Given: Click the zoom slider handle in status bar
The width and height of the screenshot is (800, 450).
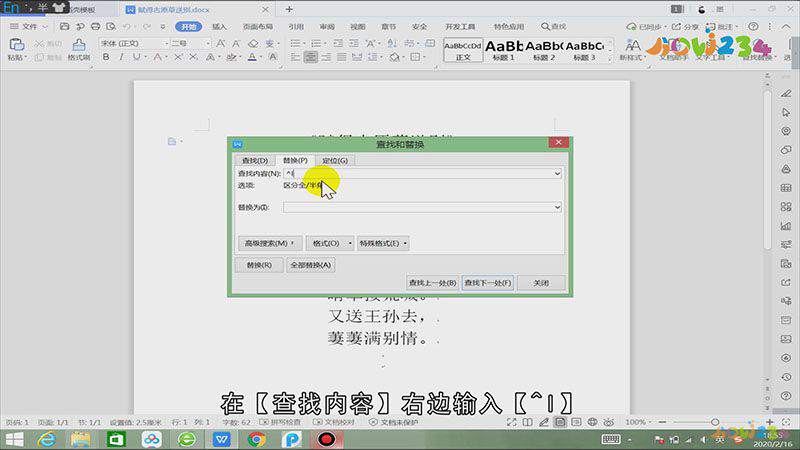Looking at the screenshot, I should [715, 422].
